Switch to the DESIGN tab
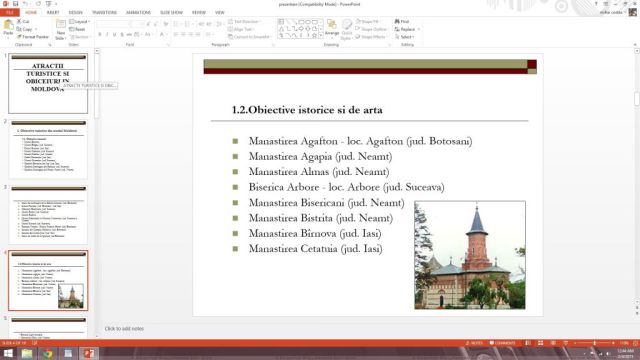Viewport: 640px width, 360px height. pos(75,13)
